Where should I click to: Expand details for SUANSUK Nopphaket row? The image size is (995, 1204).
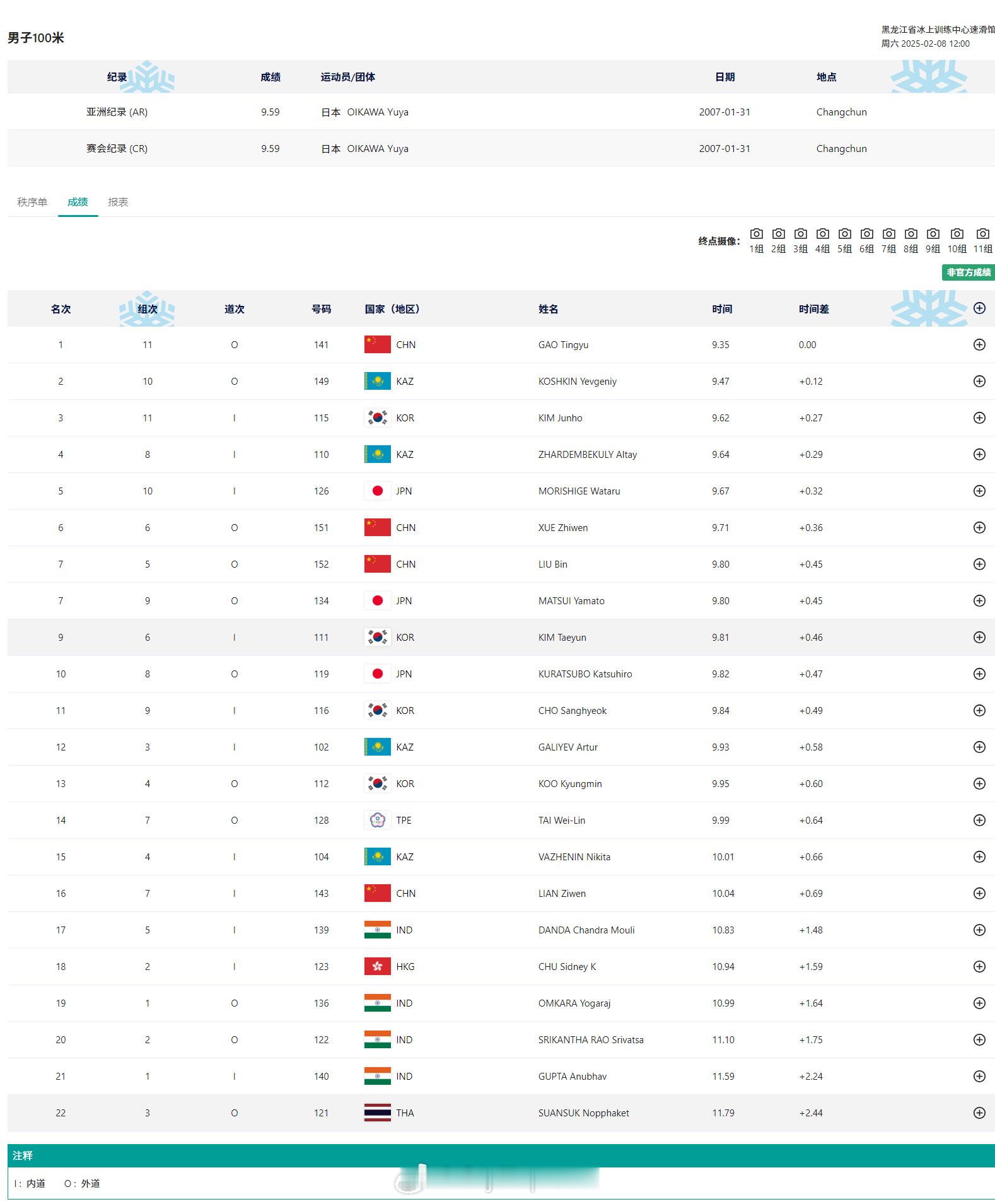tap(979, 1113)
